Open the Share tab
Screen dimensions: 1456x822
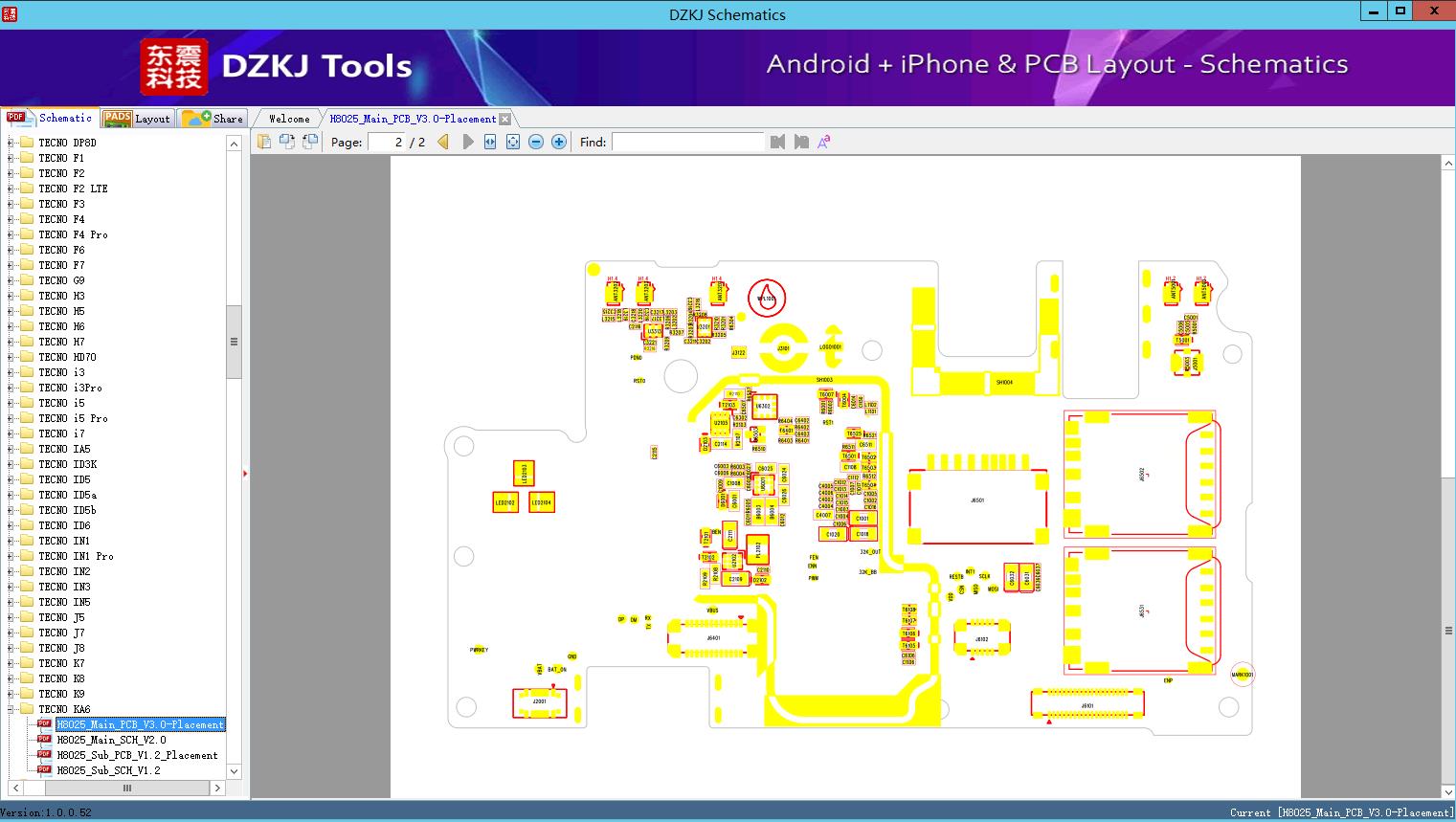pos(213,119)
